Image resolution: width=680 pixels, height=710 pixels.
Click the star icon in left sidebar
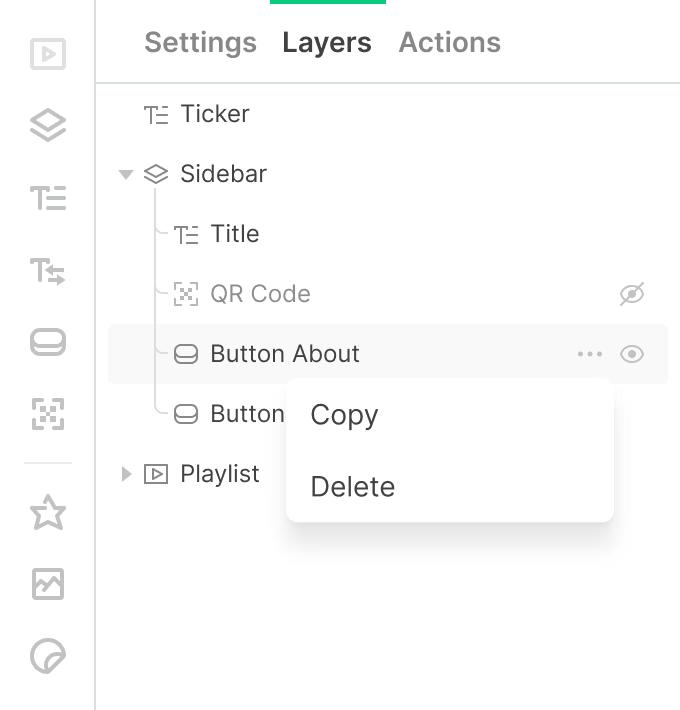(48, 513)
